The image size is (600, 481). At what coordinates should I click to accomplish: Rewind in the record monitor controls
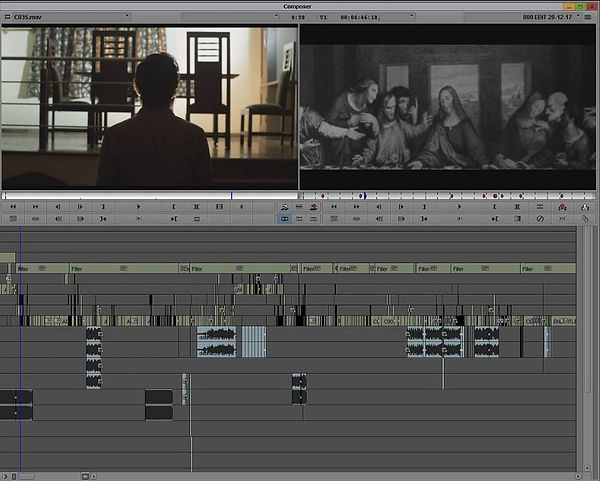click(x=334, y=207)
